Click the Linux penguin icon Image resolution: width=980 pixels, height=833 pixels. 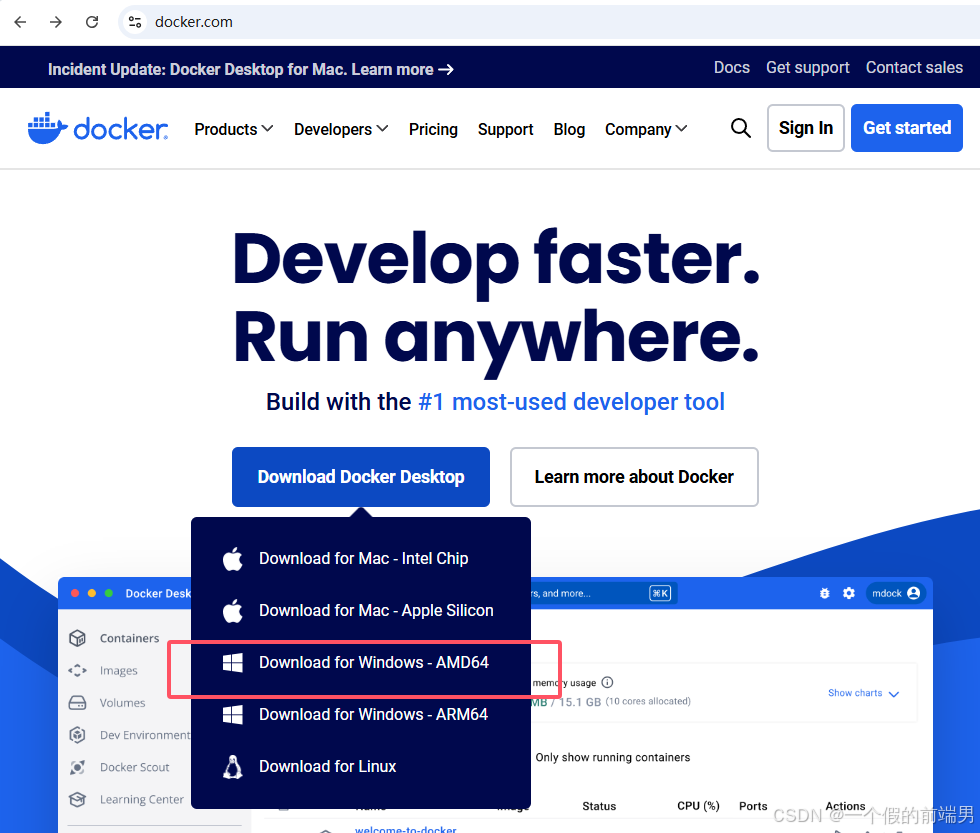(x=232, y=767)
